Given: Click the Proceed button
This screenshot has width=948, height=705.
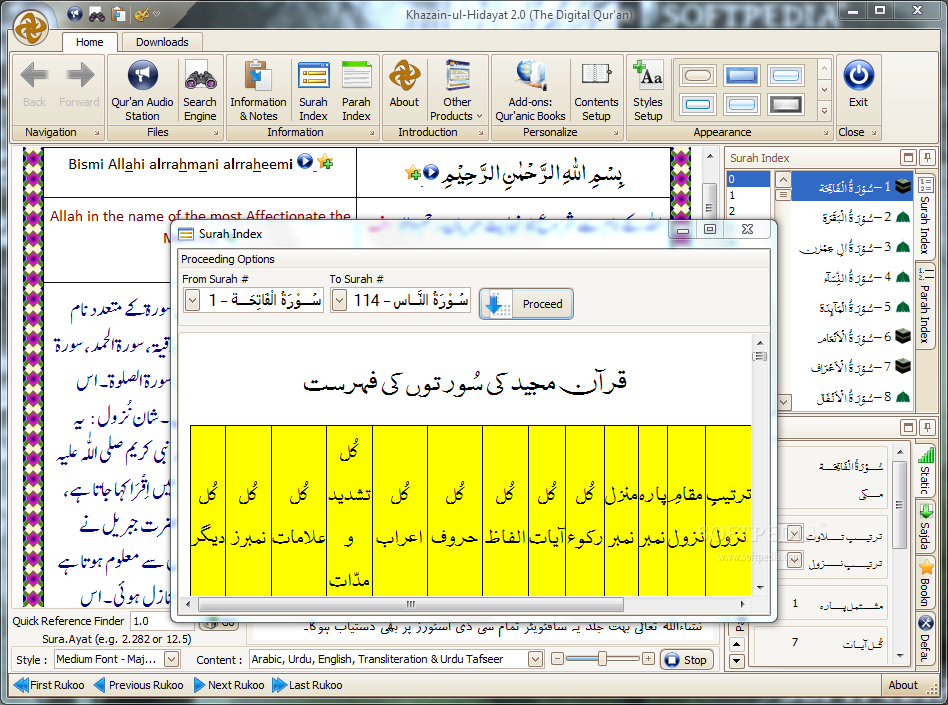Looking at the screenshot, I should [526, 304].
